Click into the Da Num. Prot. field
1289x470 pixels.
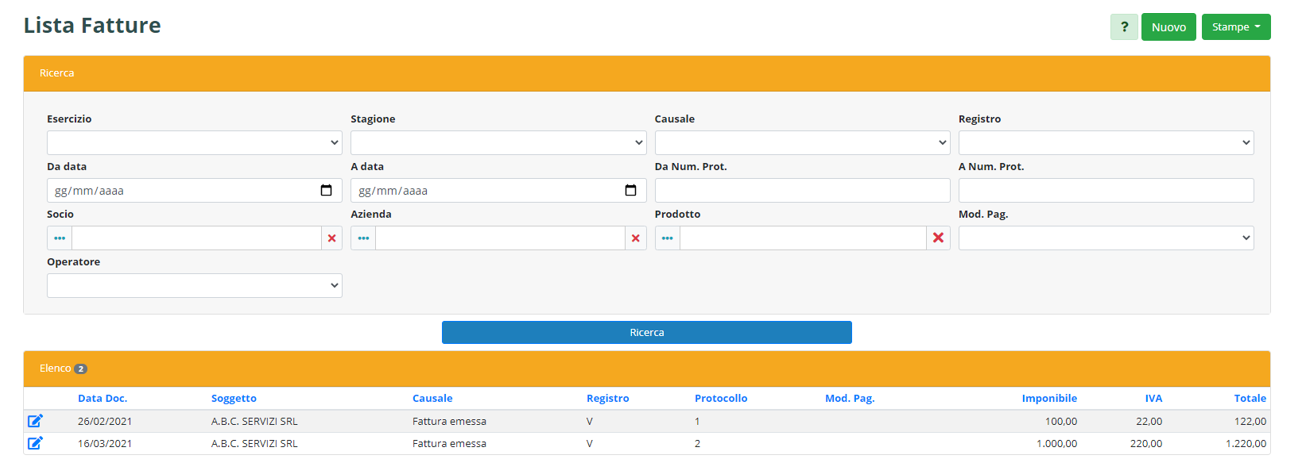click(x=802, y=190)
